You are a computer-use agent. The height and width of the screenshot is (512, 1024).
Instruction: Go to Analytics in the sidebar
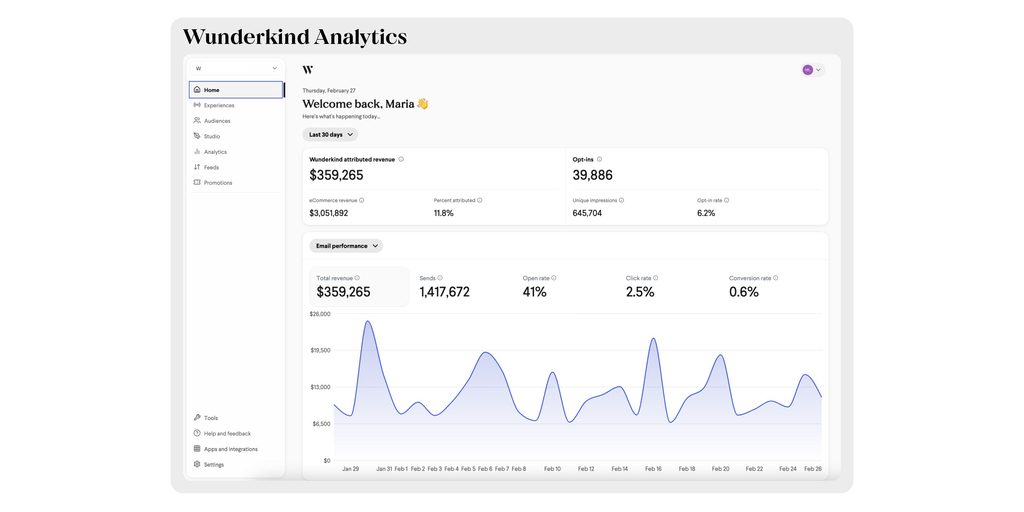click(x=215, y=152)
